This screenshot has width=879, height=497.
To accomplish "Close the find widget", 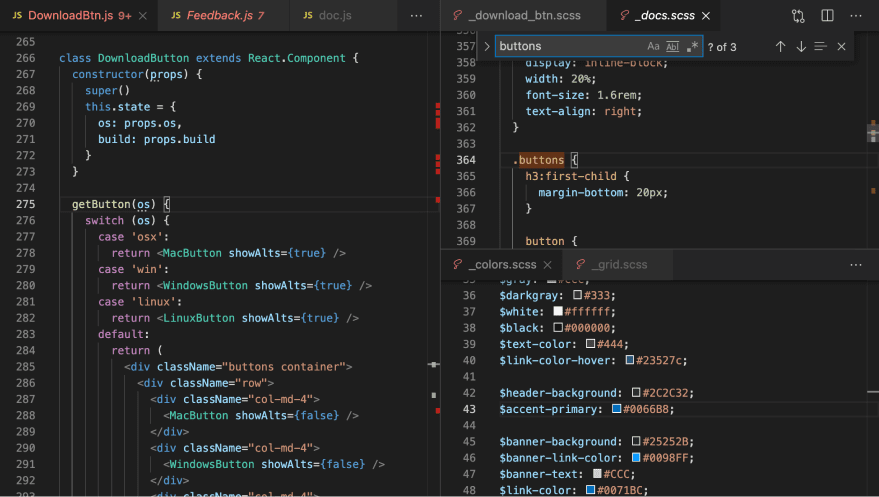I will 842,47.
